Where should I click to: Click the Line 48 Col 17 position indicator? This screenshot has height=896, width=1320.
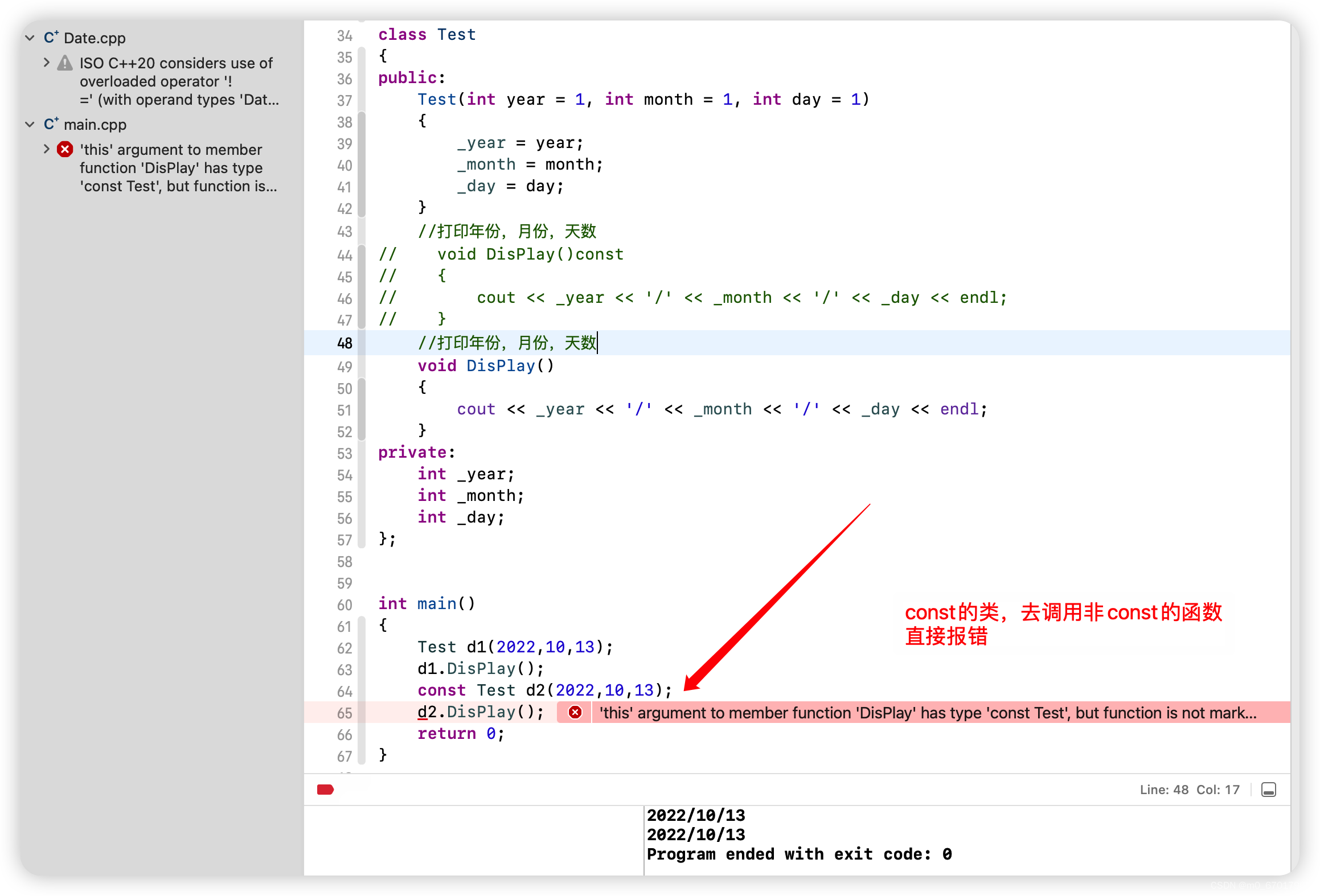tap(1189, 790)
